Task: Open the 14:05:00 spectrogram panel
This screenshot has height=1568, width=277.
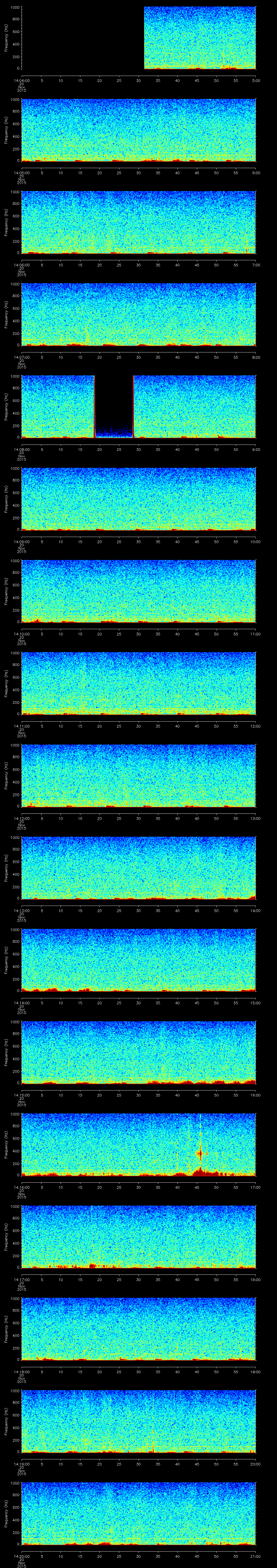Action: [x=139, y=130]
